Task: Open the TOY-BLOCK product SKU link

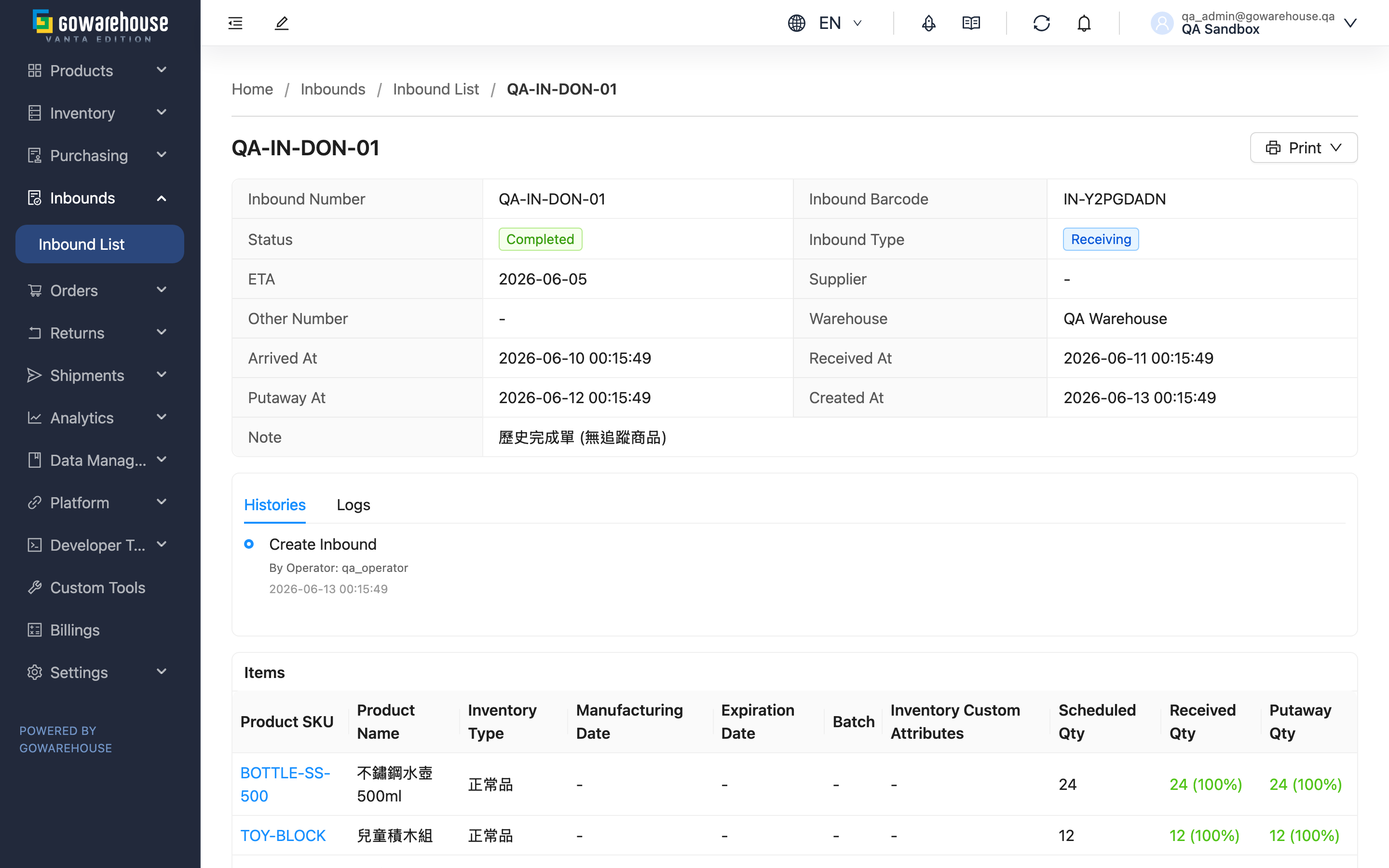Action: (x=283, y=835)
